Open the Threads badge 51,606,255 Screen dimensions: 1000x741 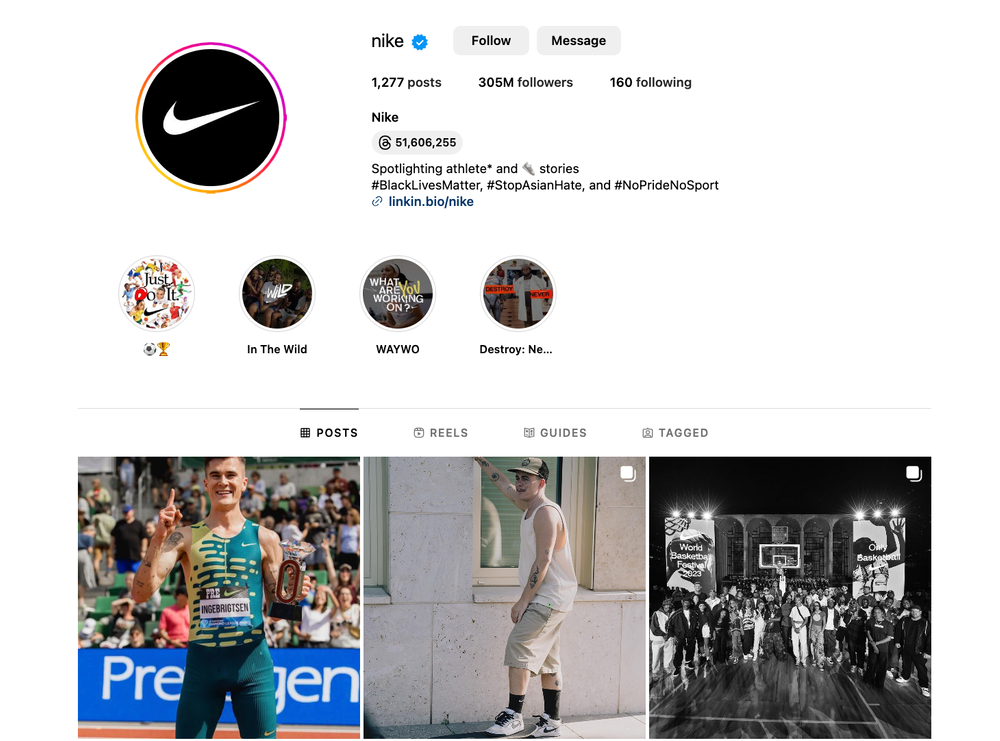tap(417, 142)
